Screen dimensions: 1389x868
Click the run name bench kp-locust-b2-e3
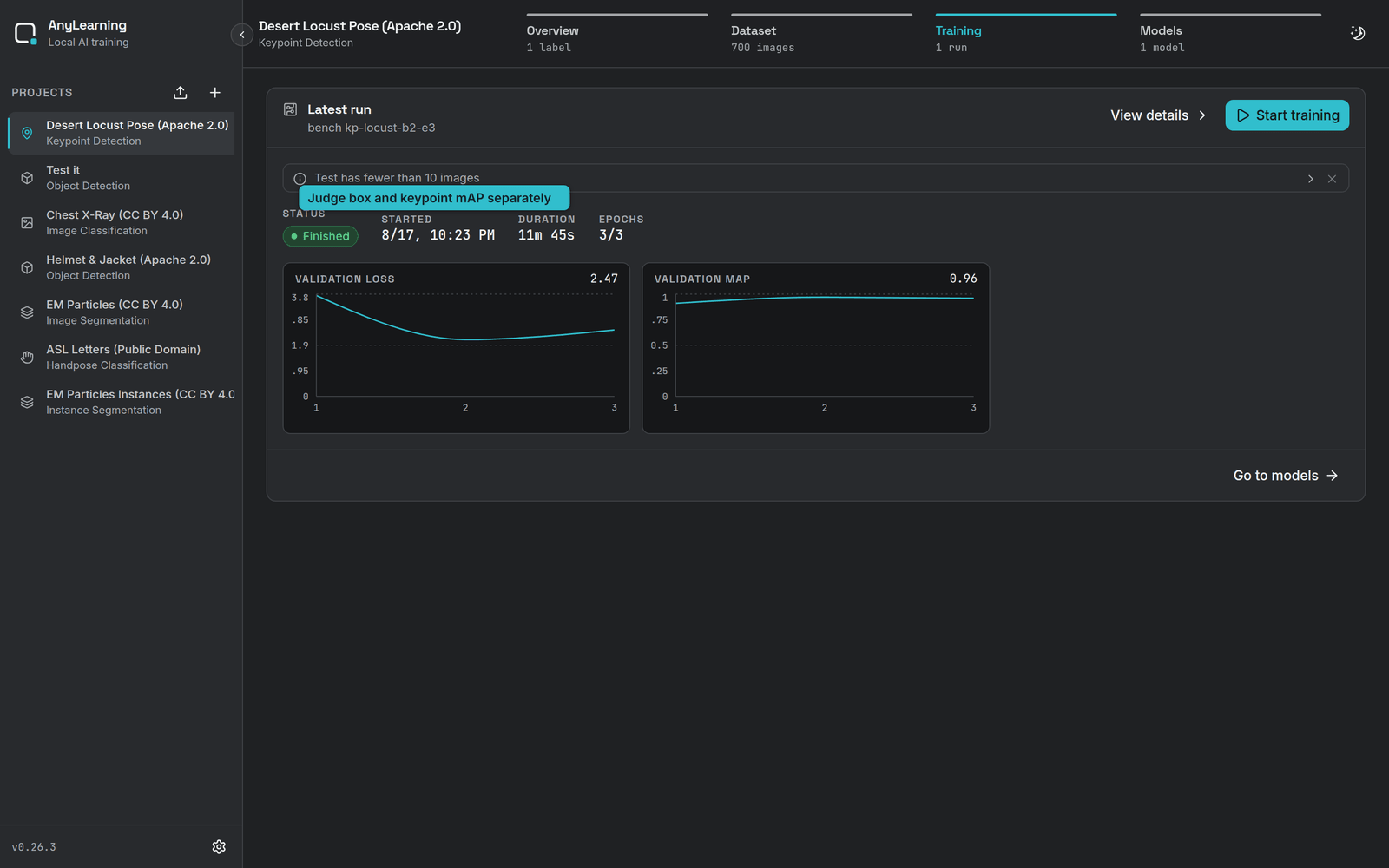(x=372, y=128)
